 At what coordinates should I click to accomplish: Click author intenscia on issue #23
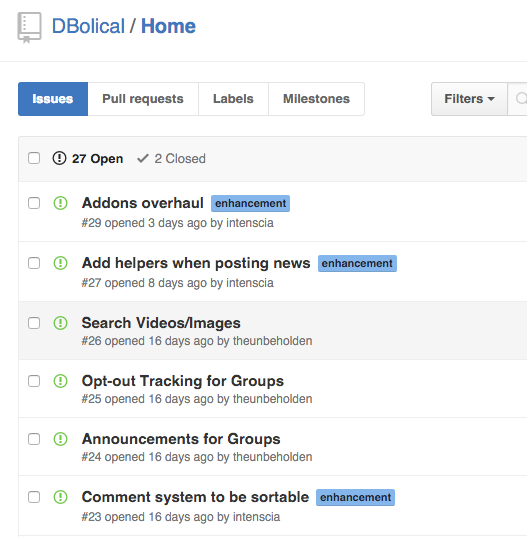256,517
